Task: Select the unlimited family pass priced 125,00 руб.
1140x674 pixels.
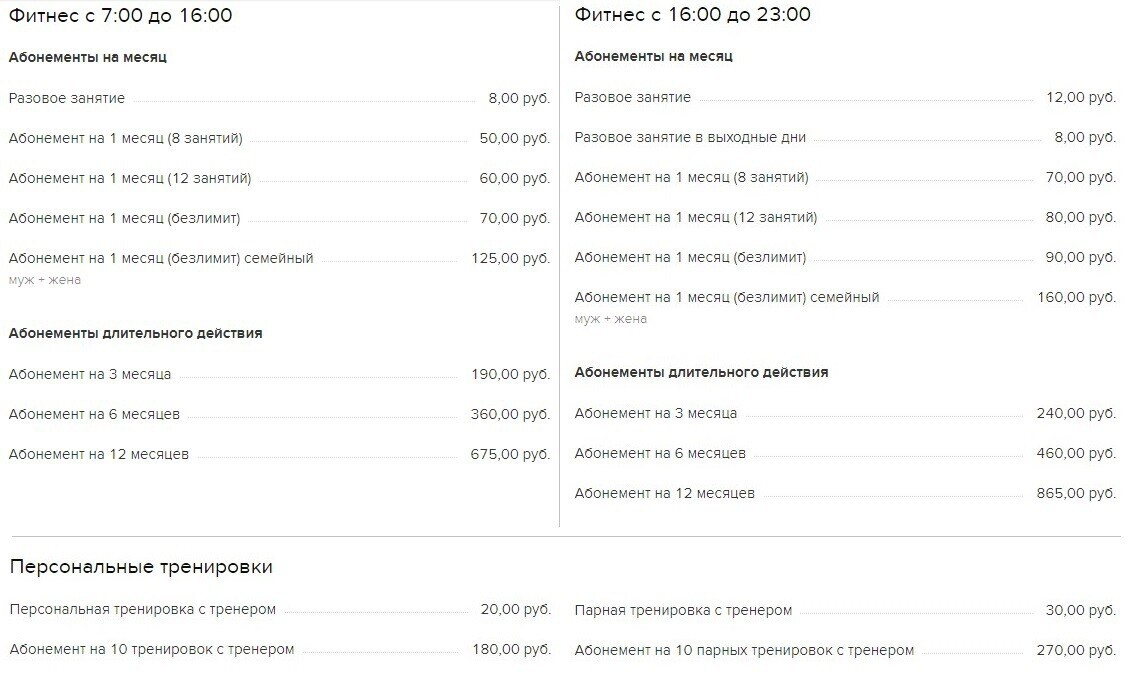Action: [161, 258]
